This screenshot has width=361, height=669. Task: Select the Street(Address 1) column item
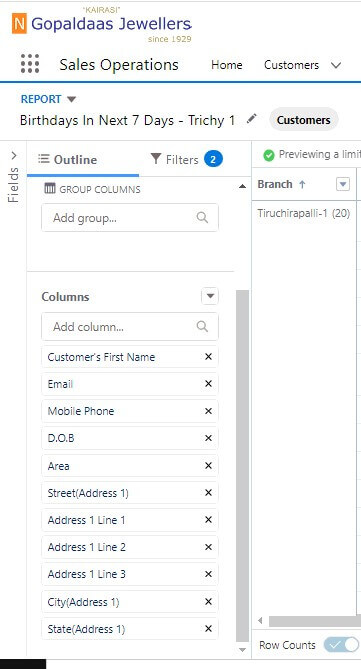click(x=130, y=493)
